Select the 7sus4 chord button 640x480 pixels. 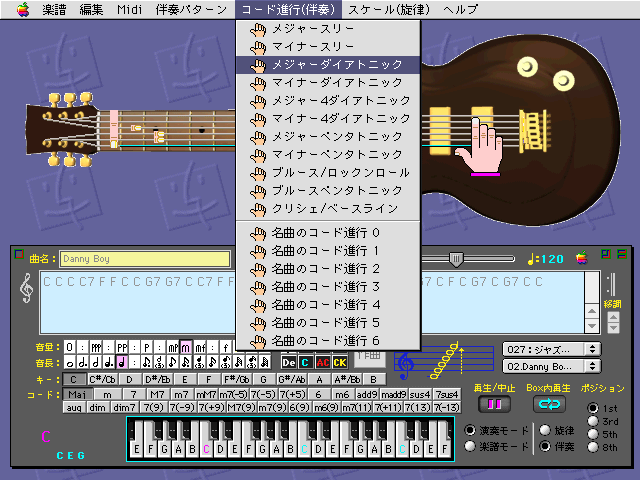[x=447, y=394]
